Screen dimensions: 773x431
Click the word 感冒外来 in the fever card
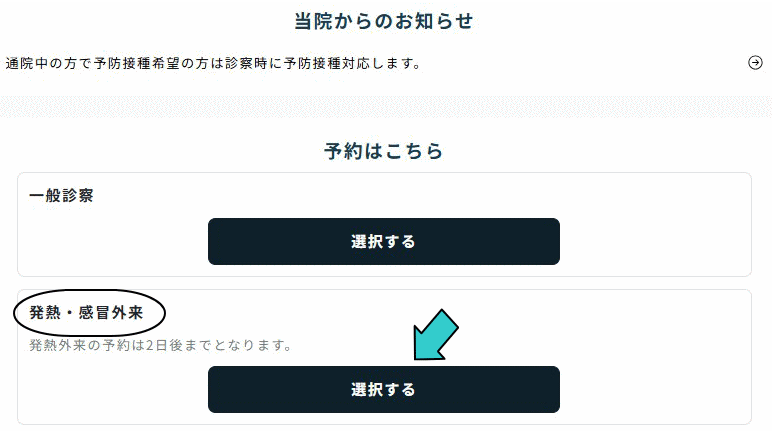coord(110,313)
